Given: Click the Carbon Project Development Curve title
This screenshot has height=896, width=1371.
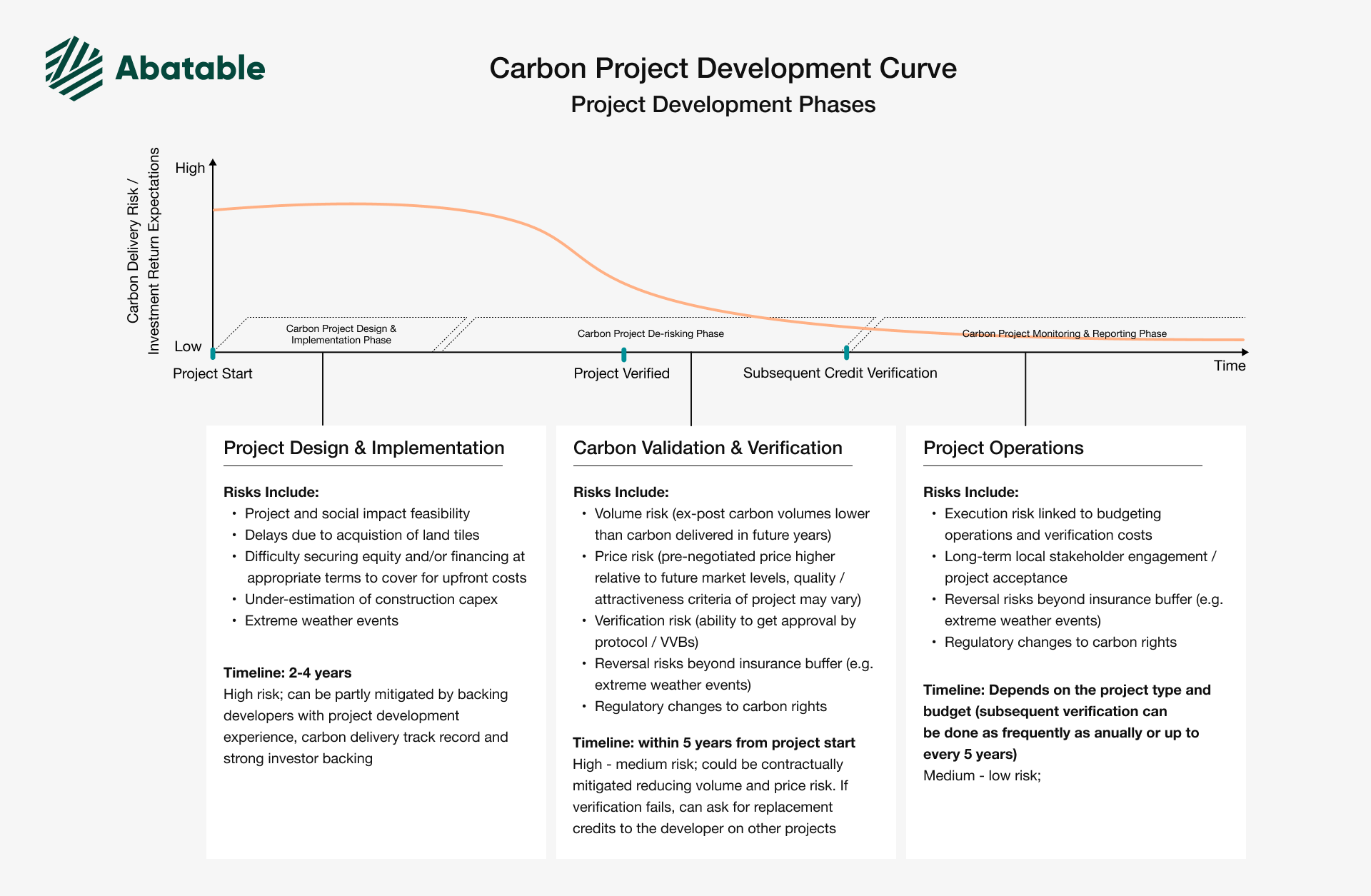Looking at the screenshot, I should pos(723,69).
